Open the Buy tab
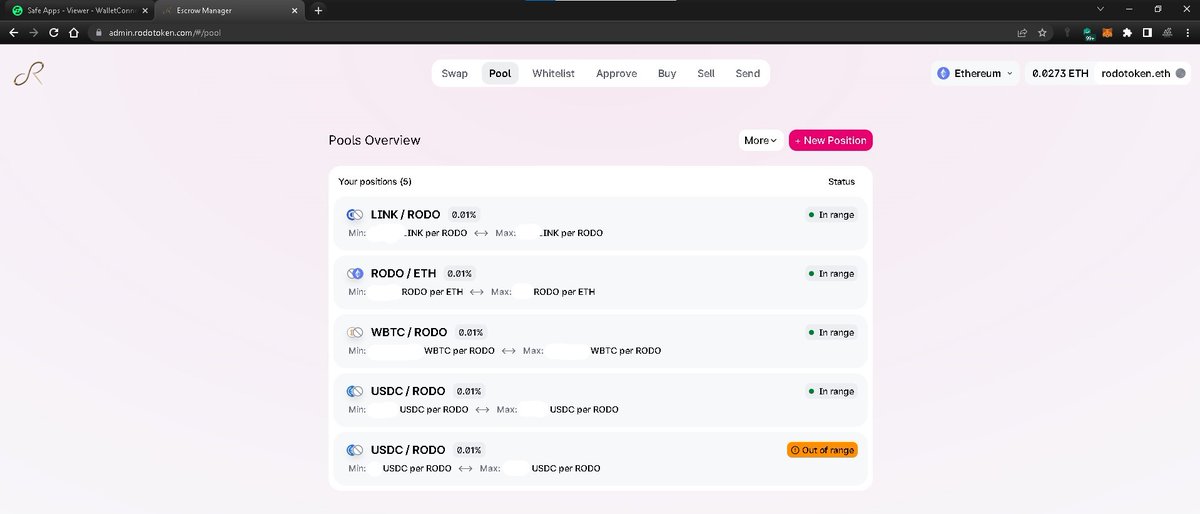Image resolution: width=1200 pixels, height=514 pixels. pyautogui.click(x=667, y=73)
